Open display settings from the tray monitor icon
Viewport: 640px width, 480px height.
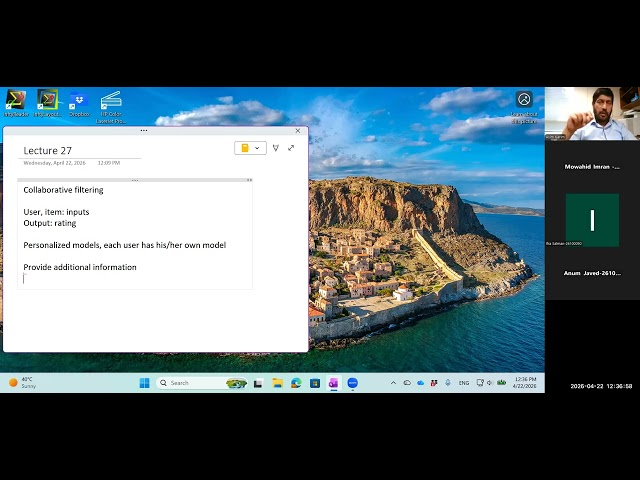point(480,383)
